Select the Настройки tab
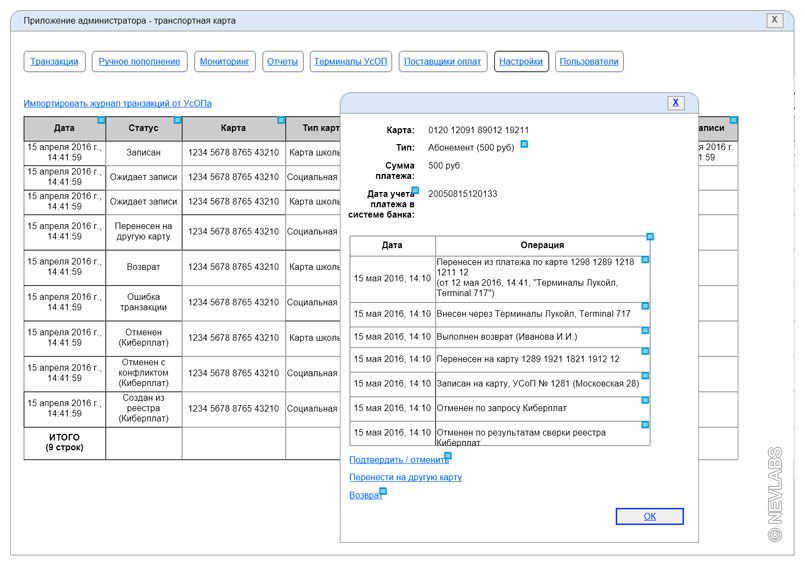805x566 pixels. pyautogui.click(x=521, y=62)
